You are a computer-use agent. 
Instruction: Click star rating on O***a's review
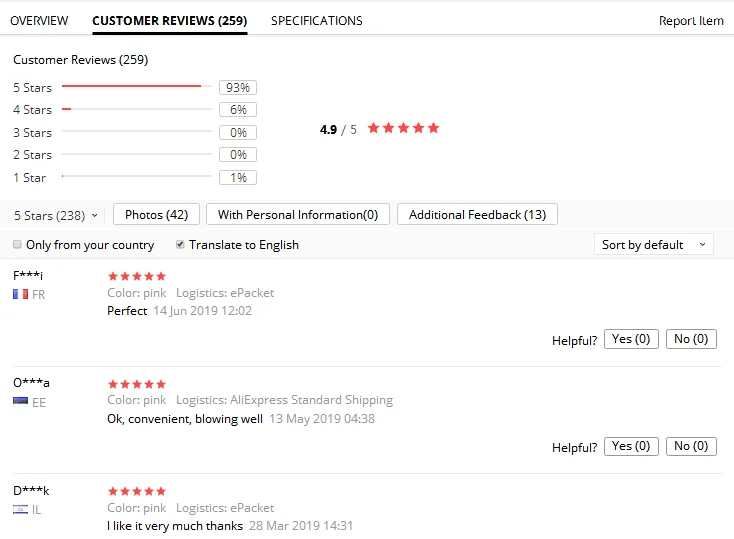[x=137, y=383]
